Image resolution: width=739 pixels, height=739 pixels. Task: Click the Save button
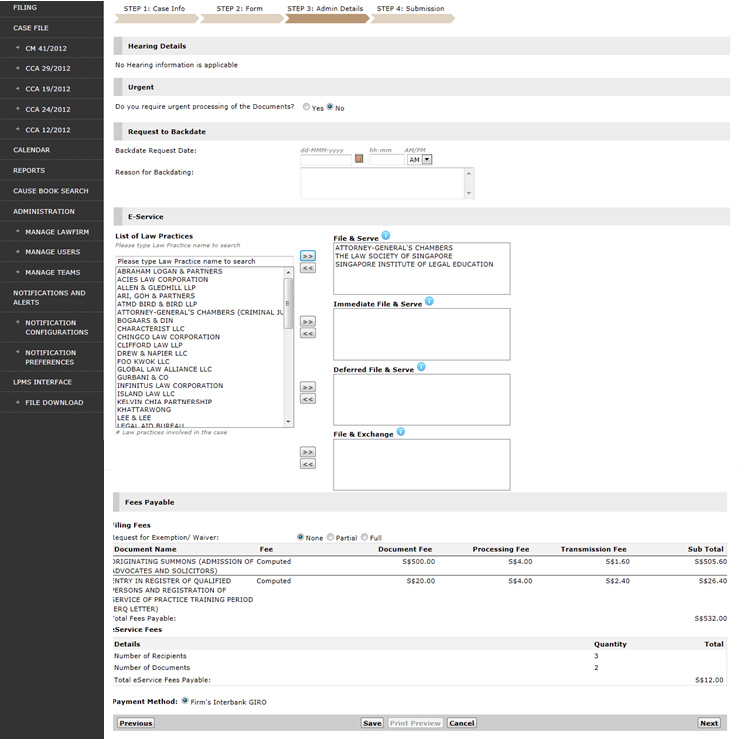click(x=372, y=723)
